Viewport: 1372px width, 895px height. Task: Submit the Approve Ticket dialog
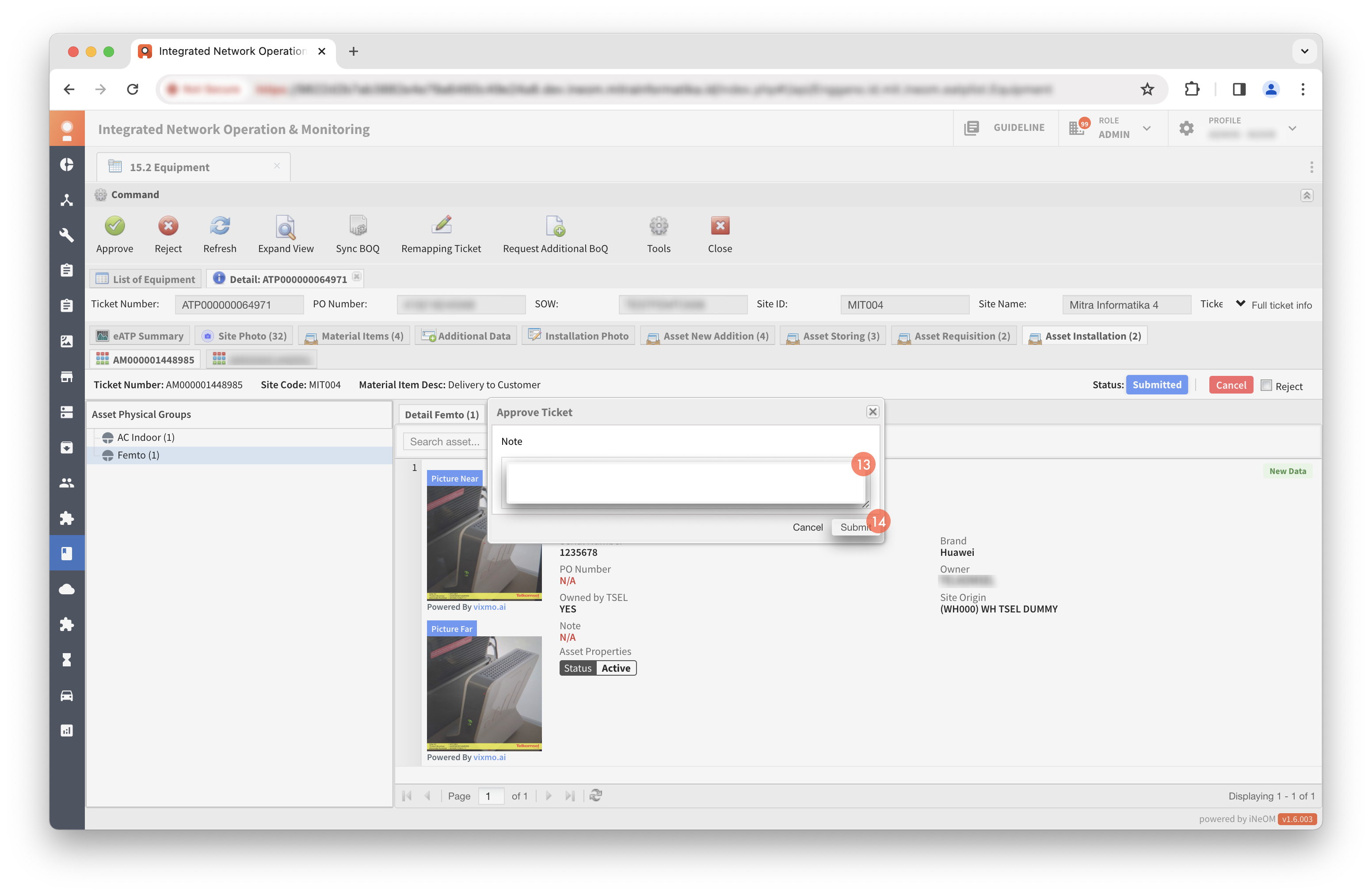(854, 527)
